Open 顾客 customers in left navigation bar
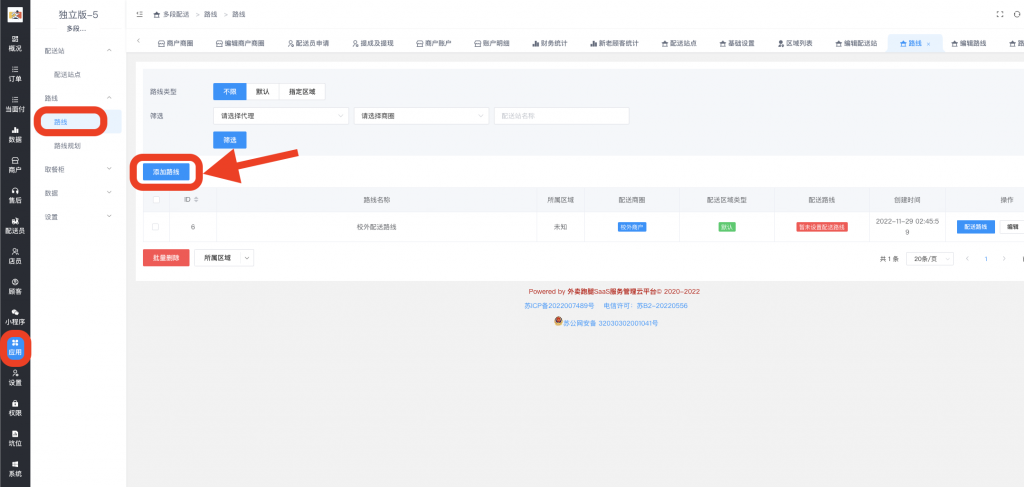This screenshot has width=1024, height=487. [x=15, y=287]
